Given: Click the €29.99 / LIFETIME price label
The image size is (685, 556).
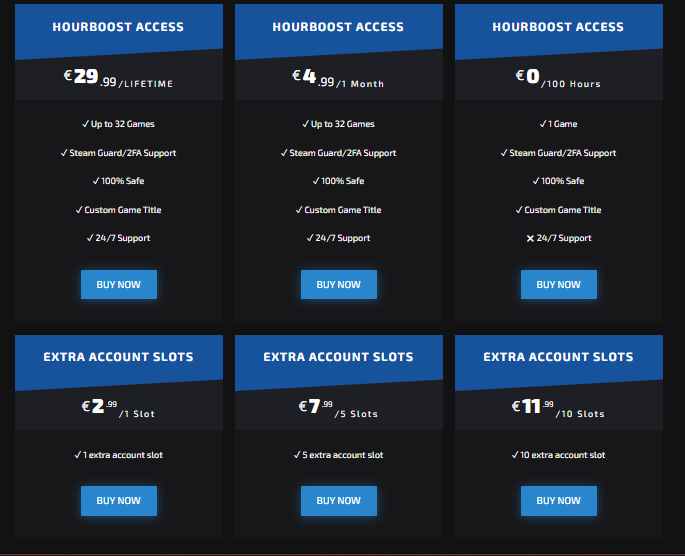Looking at the screenshot, I should (118, 78).
